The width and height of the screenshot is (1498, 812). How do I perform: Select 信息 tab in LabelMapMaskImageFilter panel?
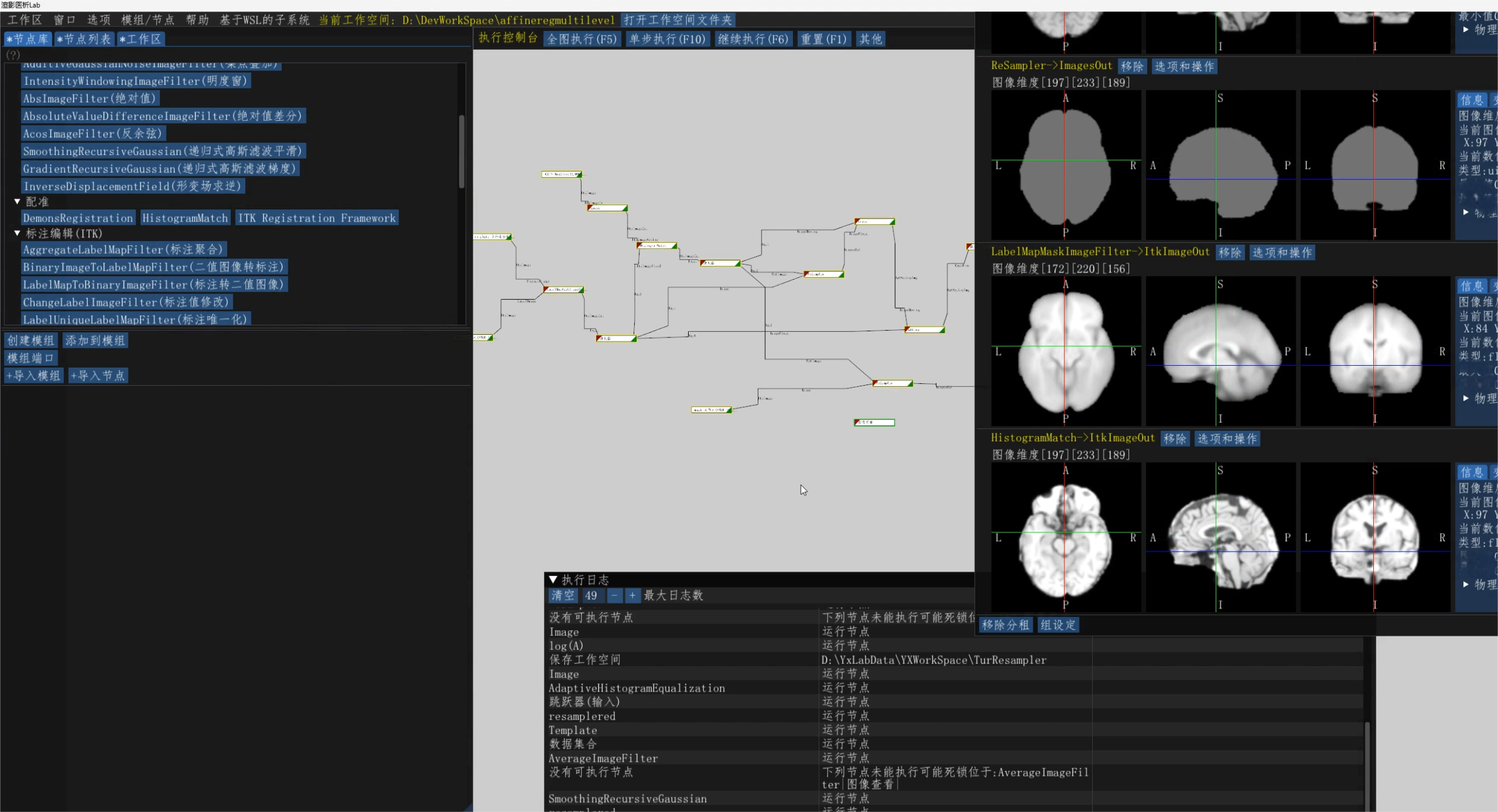coord(1472,286)
